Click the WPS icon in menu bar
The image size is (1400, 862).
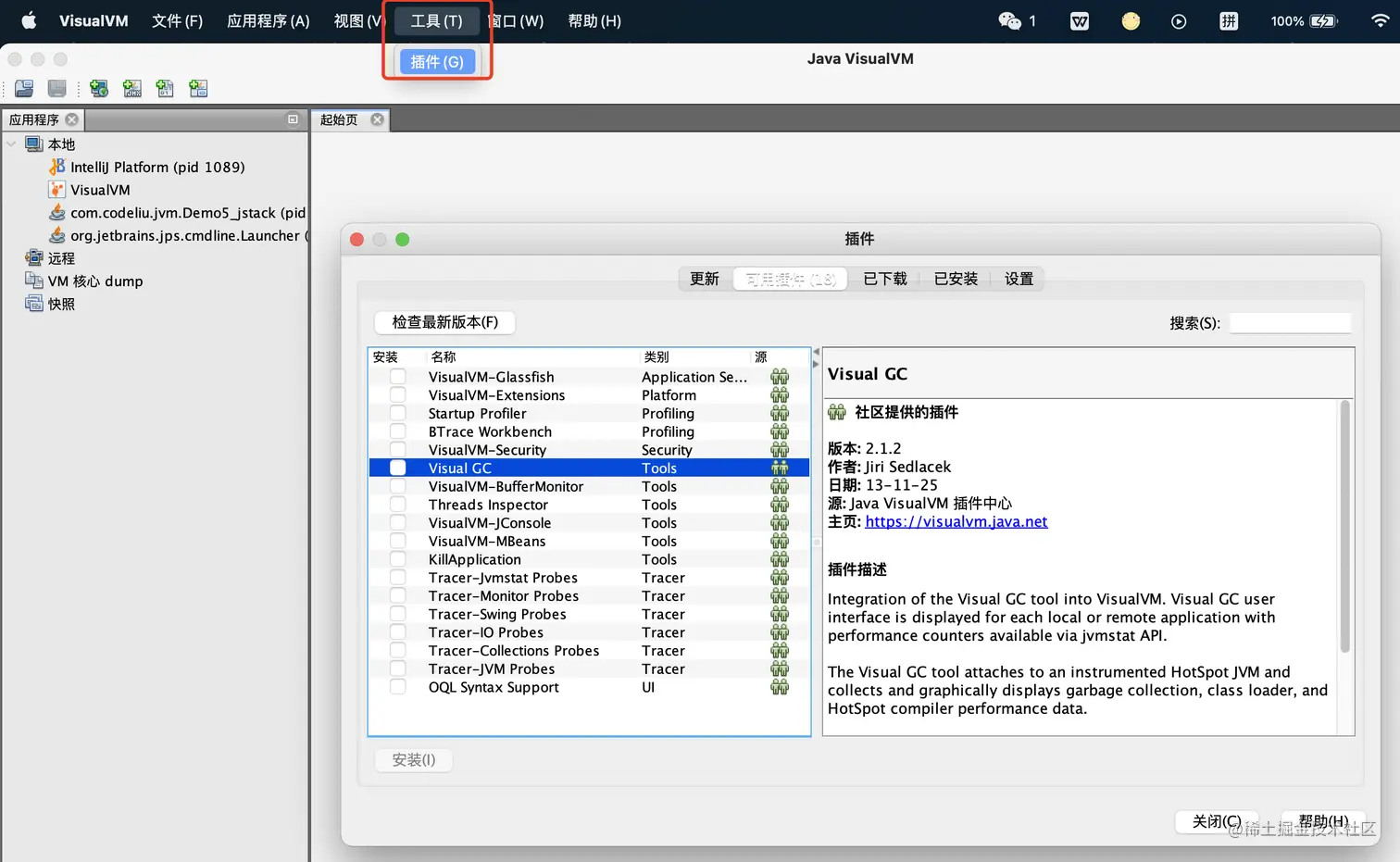(x=1080, y=20)
